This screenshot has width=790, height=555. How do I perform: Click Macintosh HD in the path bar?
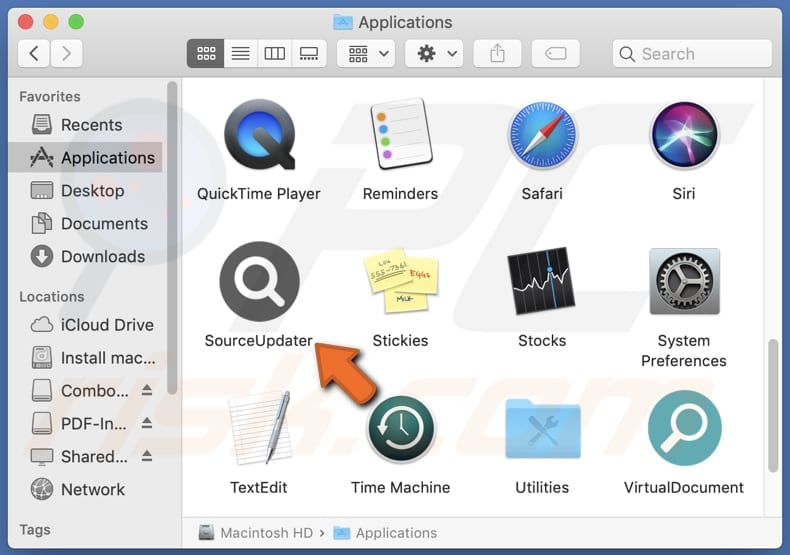pos(255,533)
